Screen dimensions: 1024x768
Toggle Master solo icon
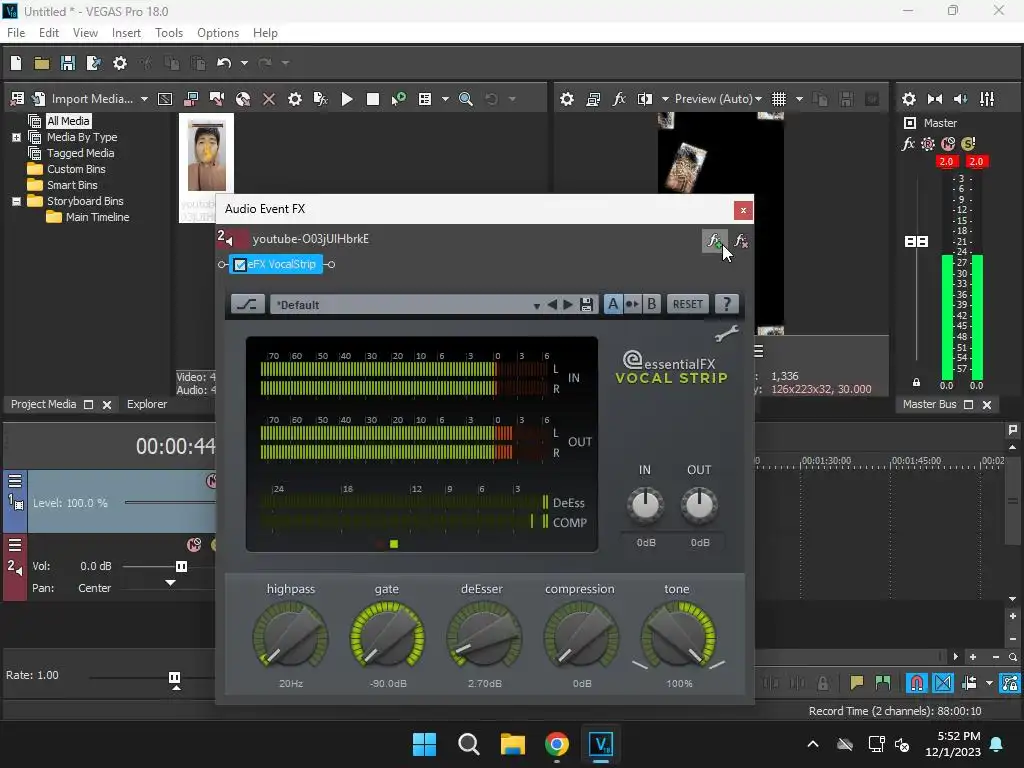(x=968, y=144)
